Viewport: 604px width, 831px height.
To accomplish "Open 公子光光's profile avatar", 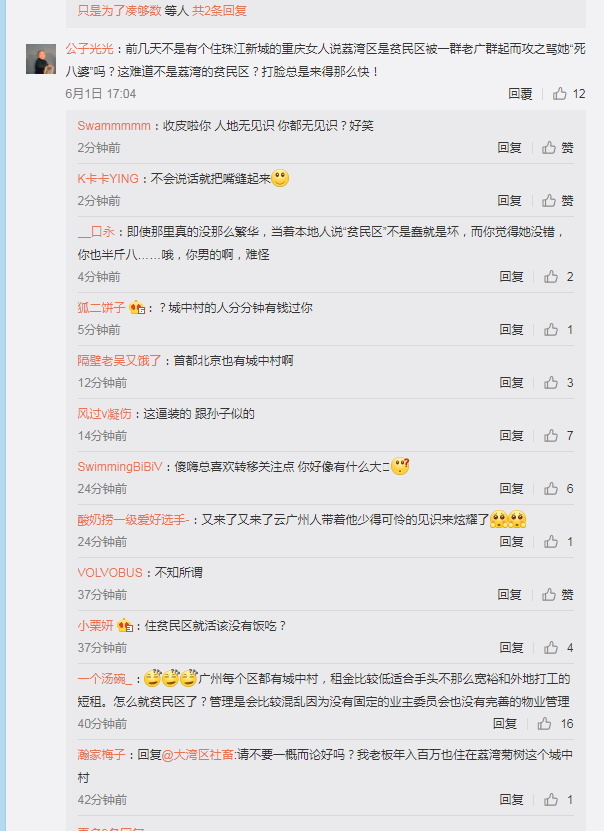I will 41,59.
